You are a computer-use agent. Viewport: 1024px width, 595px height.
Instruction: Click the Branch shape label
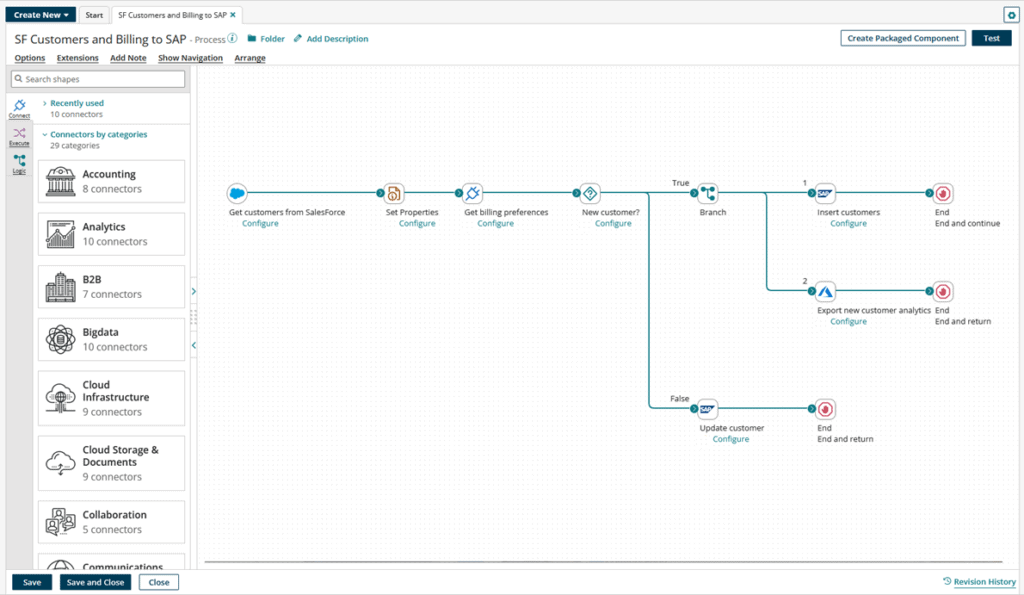712,212
